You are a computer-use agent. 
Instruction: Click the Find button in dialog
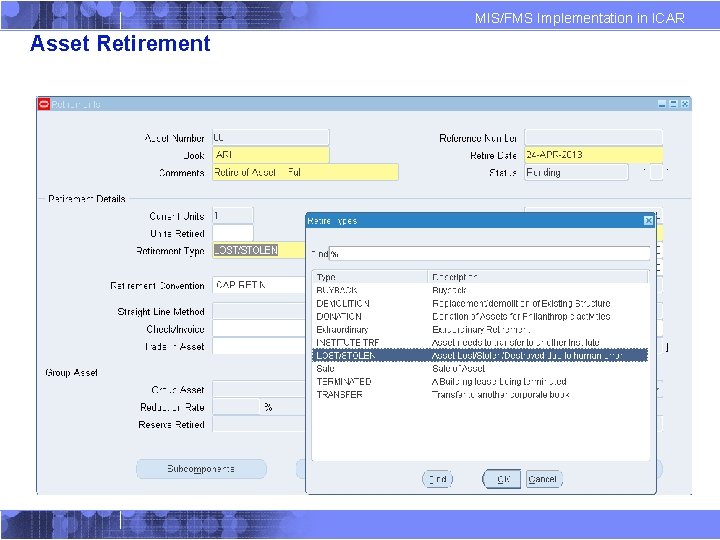(437, 479)
